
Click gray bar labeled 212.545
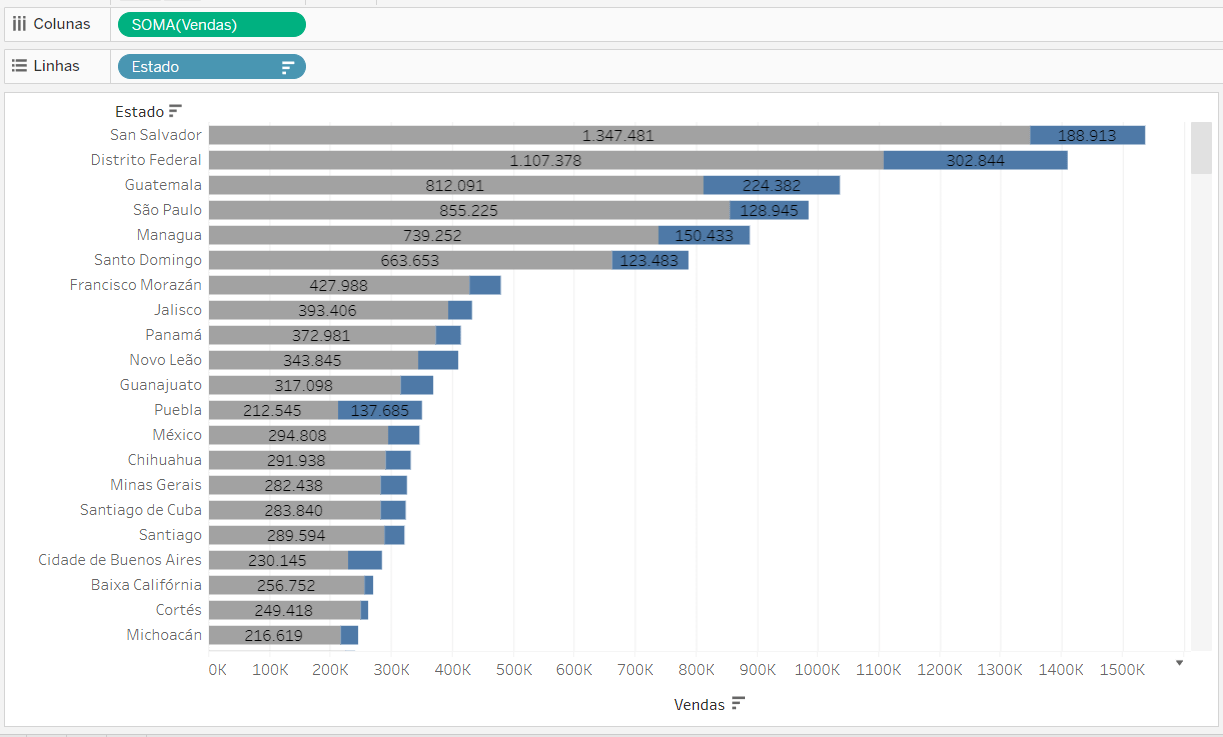click(x=273, y=410)
